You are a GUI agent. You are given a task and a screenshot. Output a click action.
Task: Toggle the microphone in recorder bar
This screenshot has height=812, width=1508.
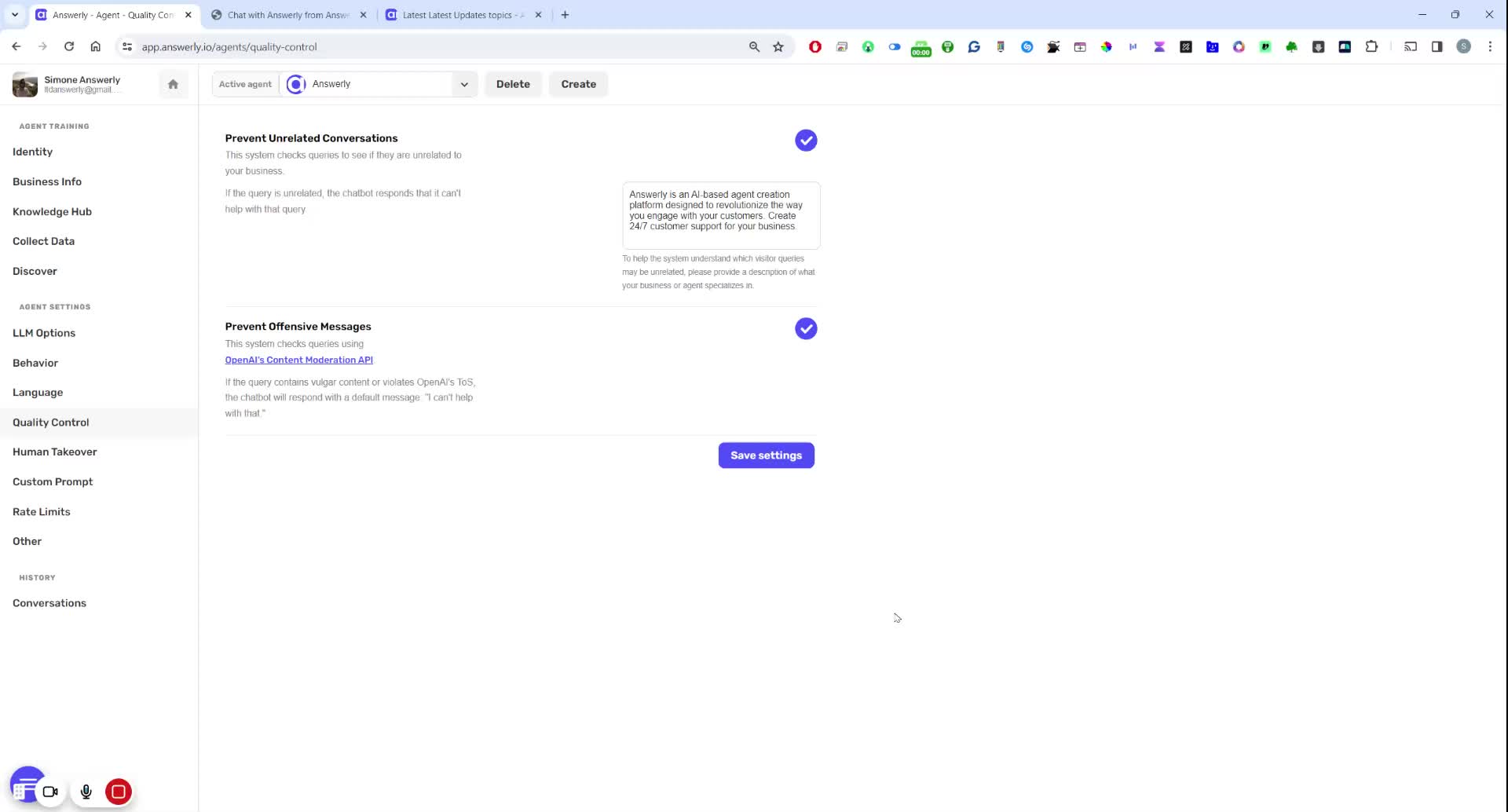pos(86,792)
